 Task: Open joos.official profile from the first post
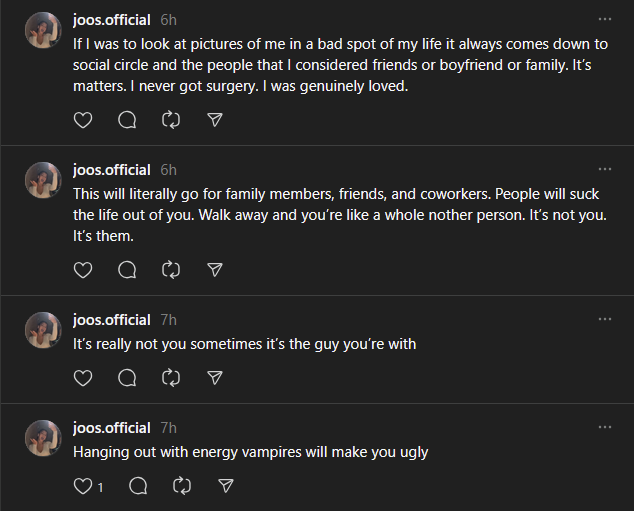pos(112,20)
